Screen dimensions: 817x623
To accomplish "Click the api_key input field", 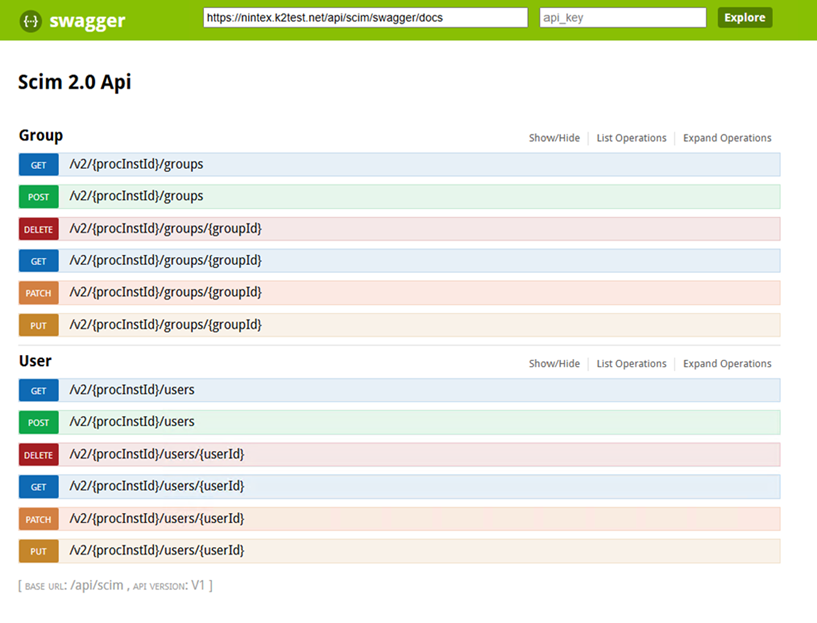I will (623, 18).
